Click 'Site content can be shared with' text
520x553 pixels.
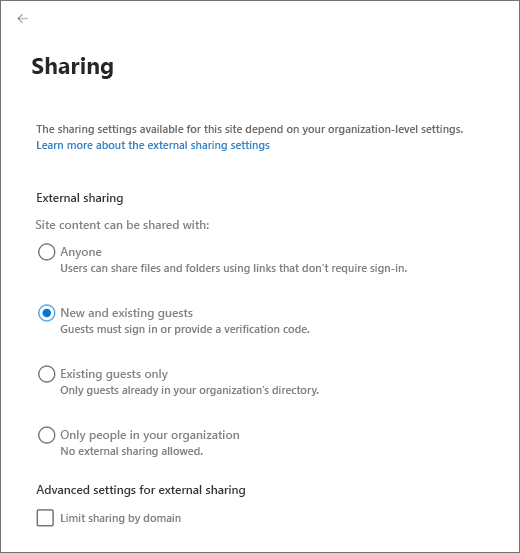[122, 225]
